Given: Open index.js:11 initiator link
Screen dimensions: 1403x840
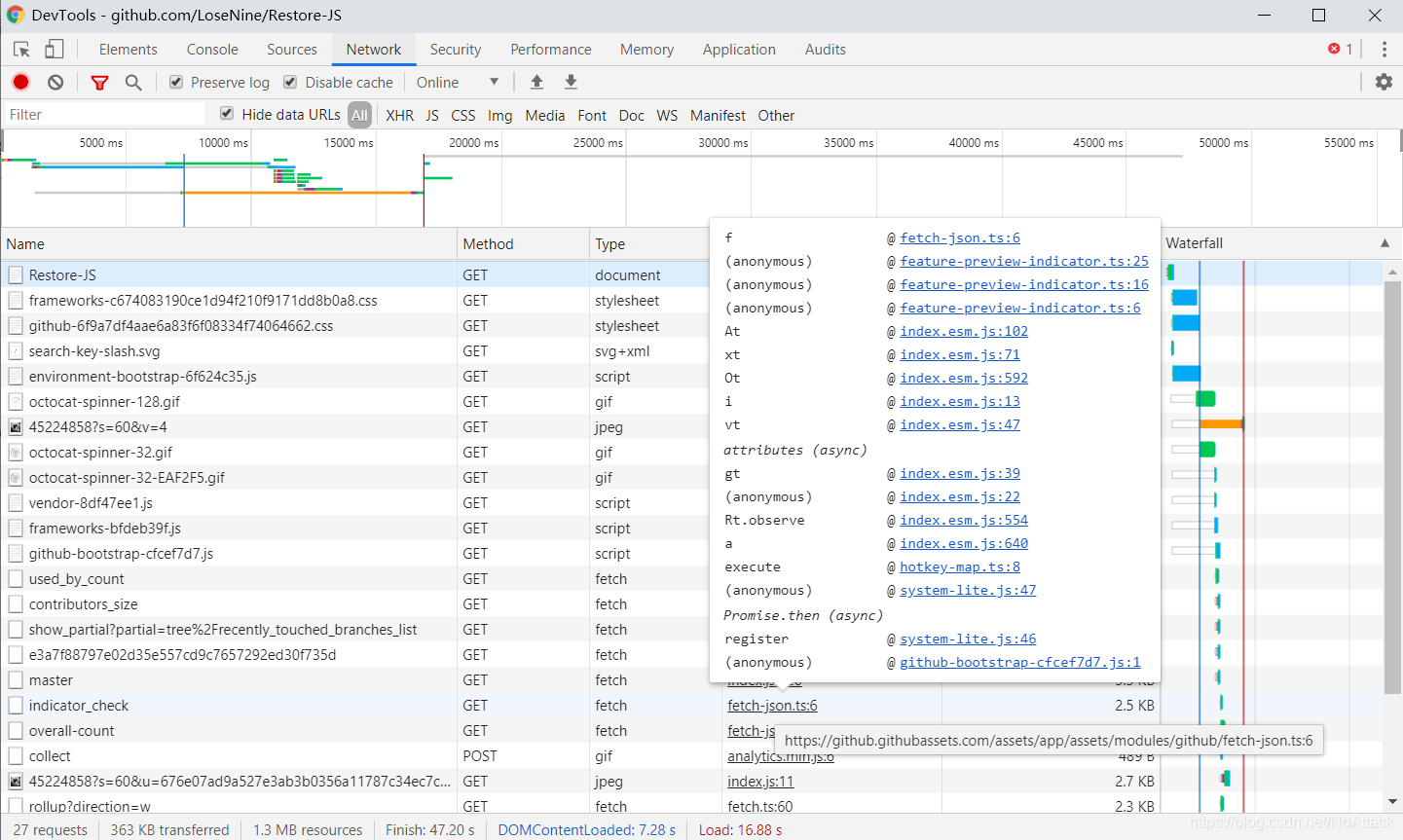Looking at the screenshot, I should click(760, 782).
